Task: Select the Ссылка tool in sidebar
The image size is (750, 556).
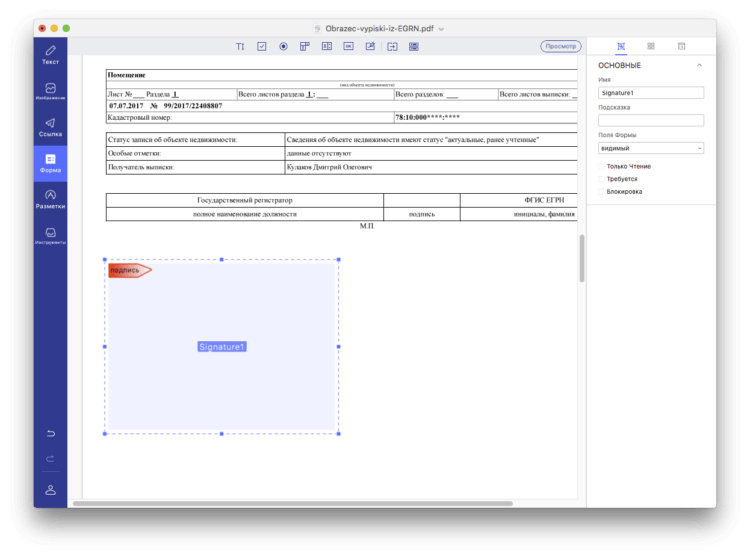Action: click(x=50, y=127)
